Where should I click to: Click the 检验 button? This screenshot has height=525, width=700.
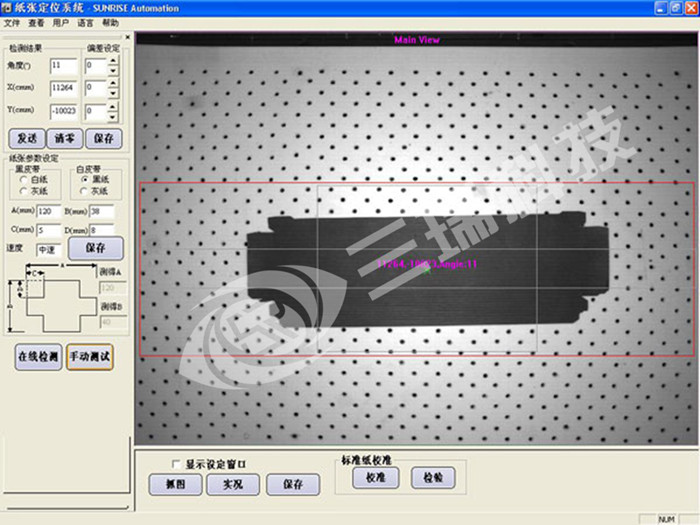(x=433, y=478)
